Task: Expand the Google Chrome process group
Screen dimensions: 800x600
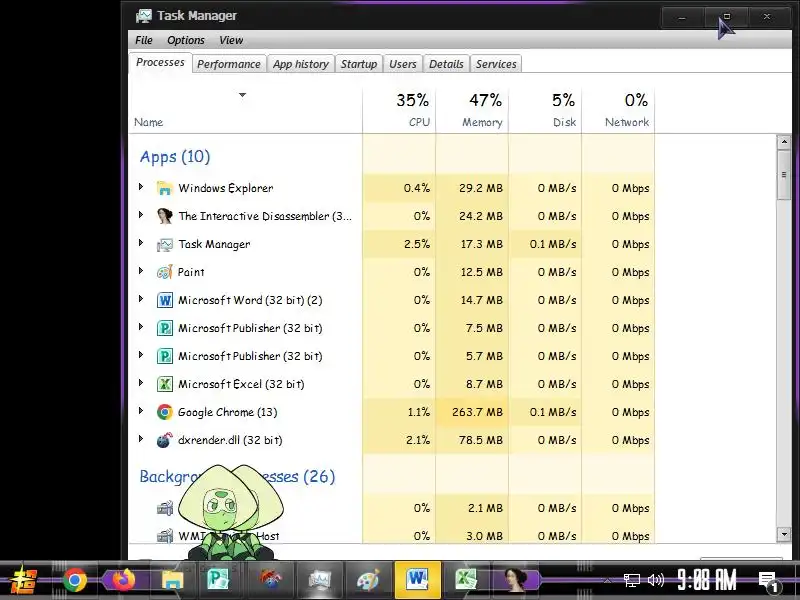Action: [141, 411]
